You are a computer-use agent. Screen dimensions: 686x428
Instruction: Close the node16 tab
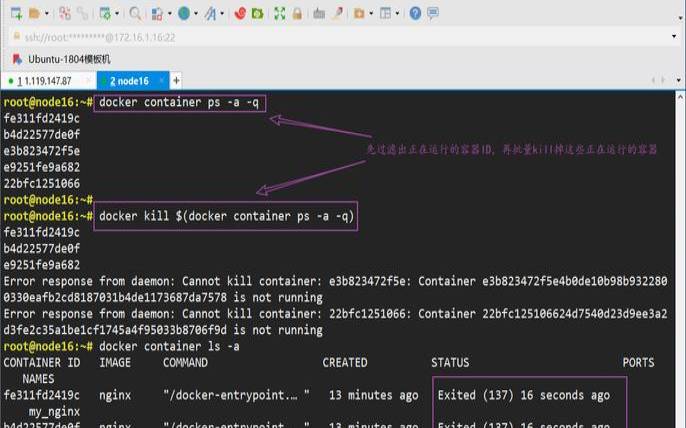161,81
